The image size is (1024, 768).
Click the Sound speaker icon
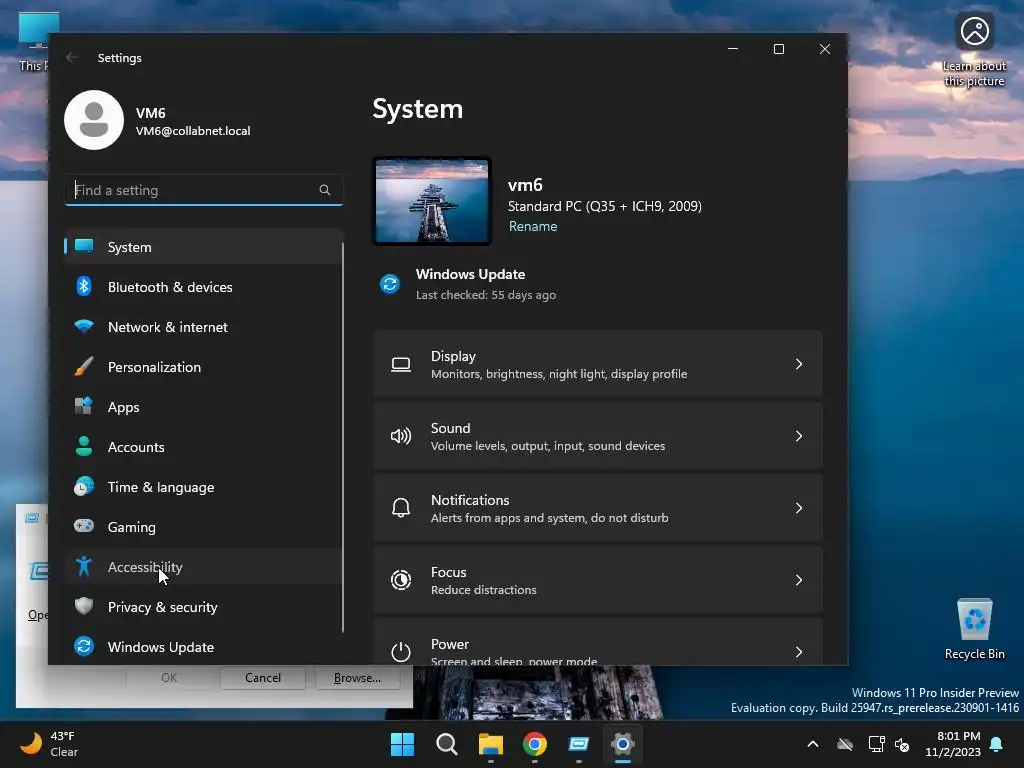(x=401, y=436)
